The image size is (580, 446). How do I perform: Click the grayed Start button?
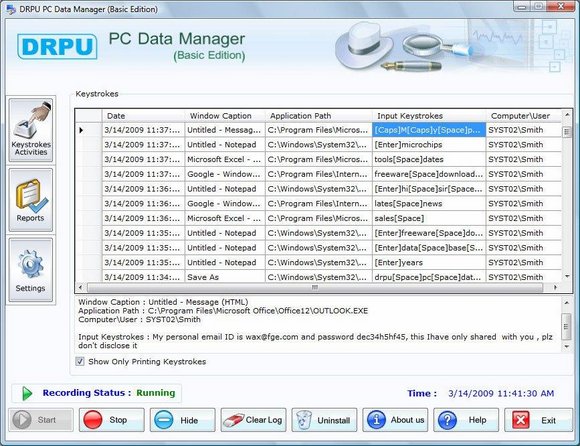coord(41,420)
